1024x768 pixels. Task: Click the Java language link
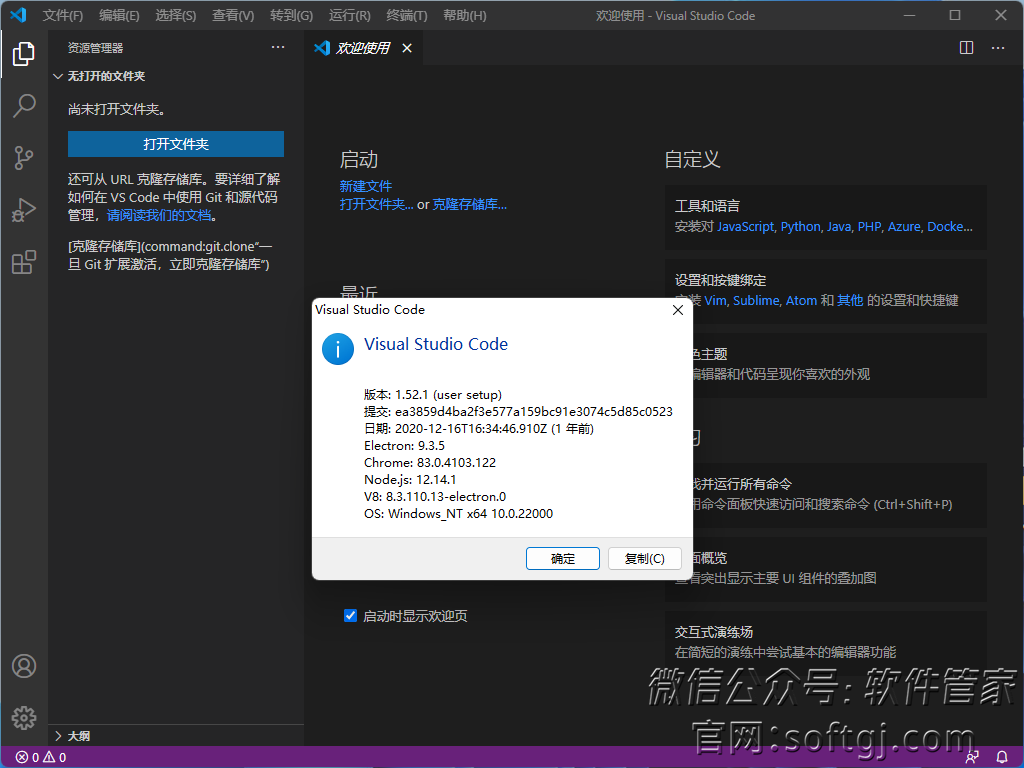[839, 227]
